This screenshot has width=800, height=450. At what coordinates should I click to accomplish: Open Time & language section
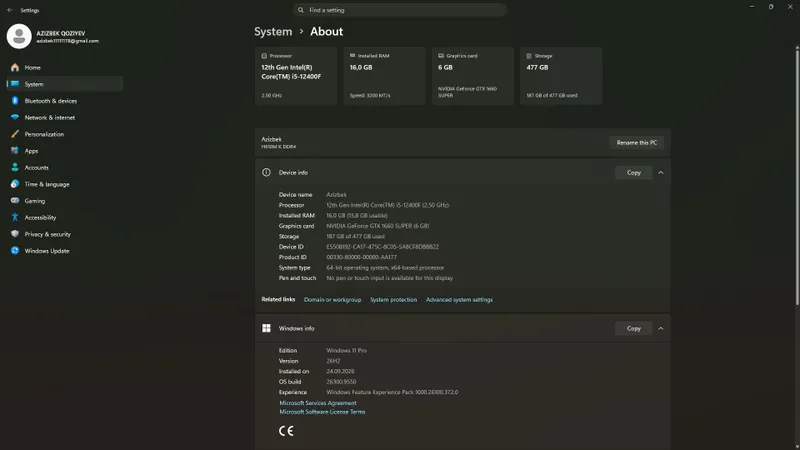tap(65, 184)
